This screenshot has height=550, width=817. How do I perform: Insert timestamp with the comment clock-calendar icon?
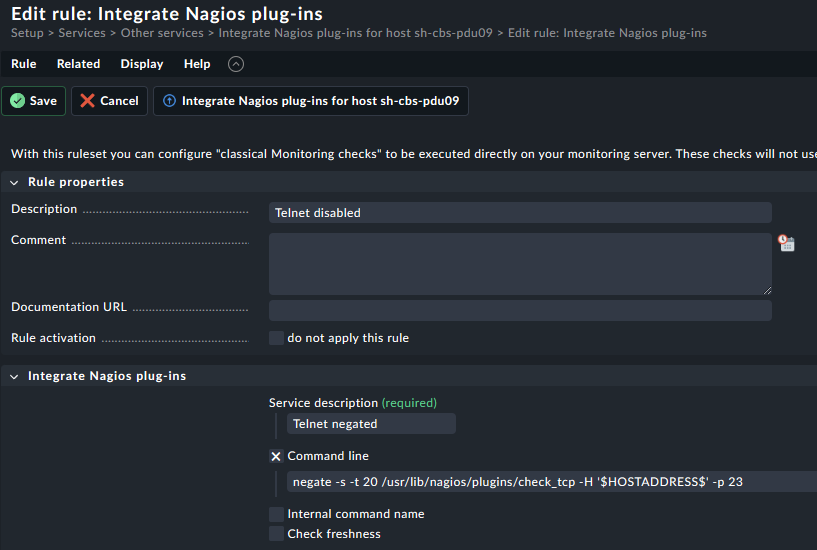click(x=786, y=243)
